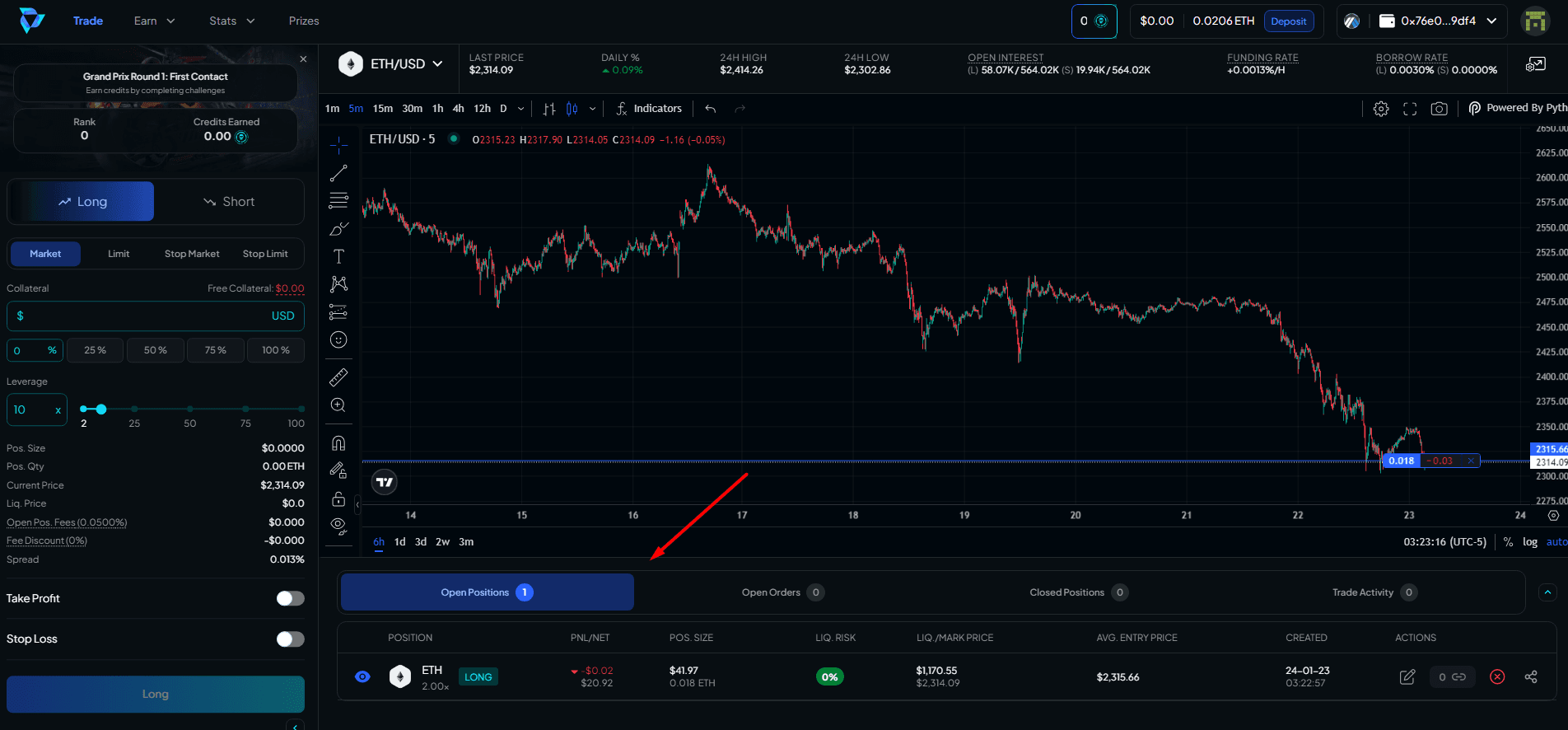Screen dimensions: 1568x730
Task: Open the chart type dropdown arrow
Action: coord(592,109)
